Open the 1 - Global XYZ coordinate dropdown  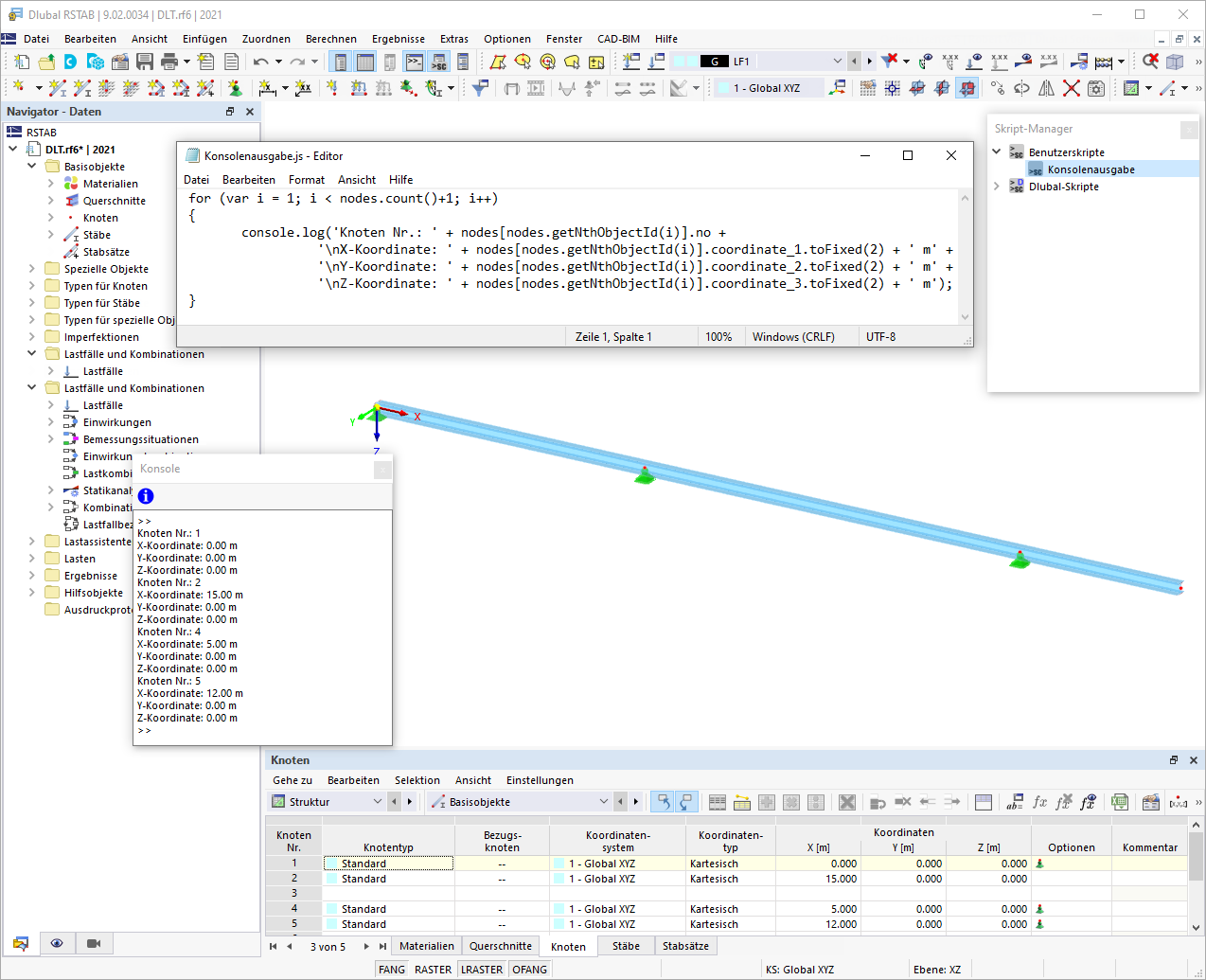coord(767,88)
